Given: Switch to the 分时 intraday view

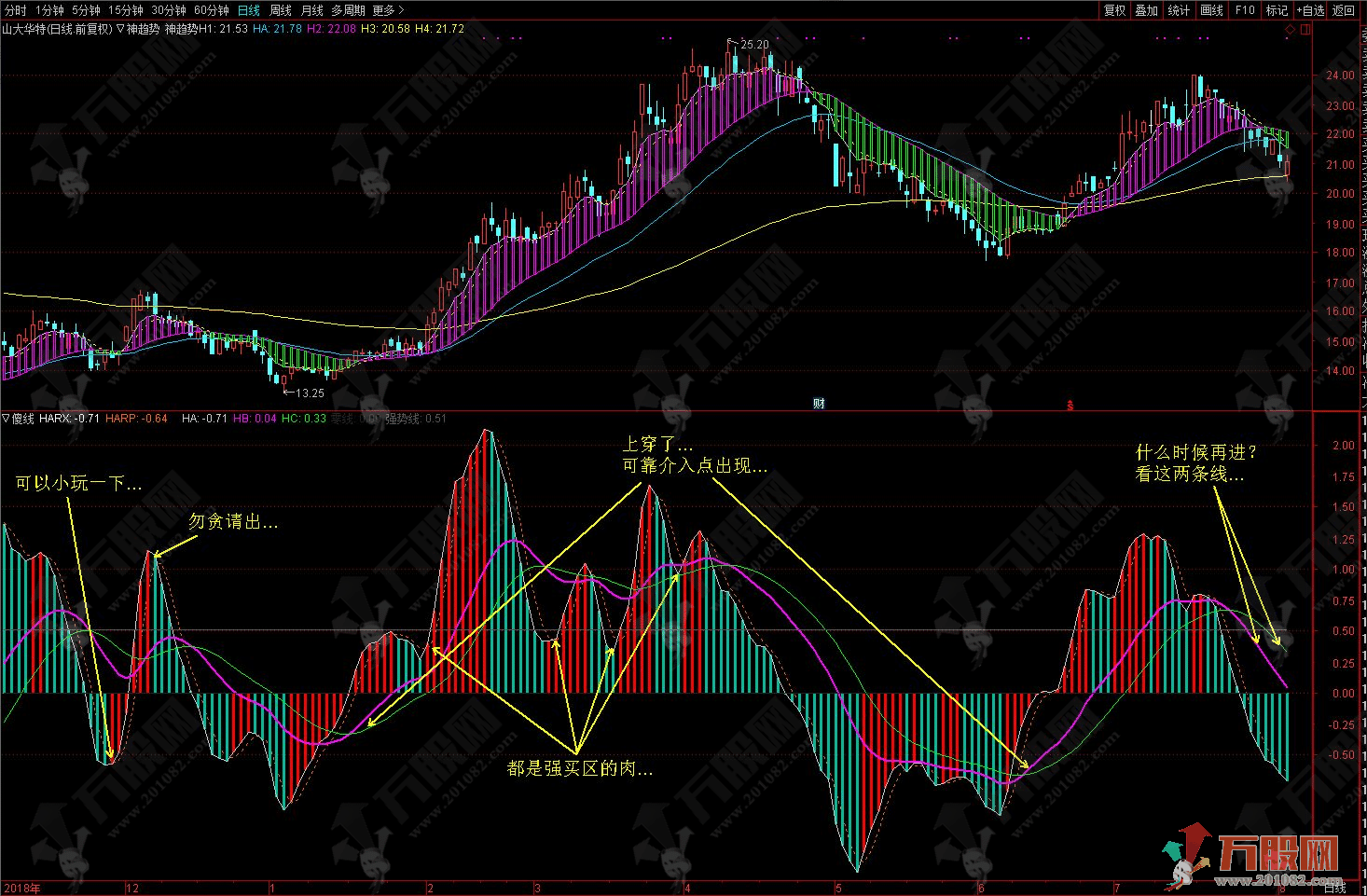Looking at the screenshot, I should (16, 10).
